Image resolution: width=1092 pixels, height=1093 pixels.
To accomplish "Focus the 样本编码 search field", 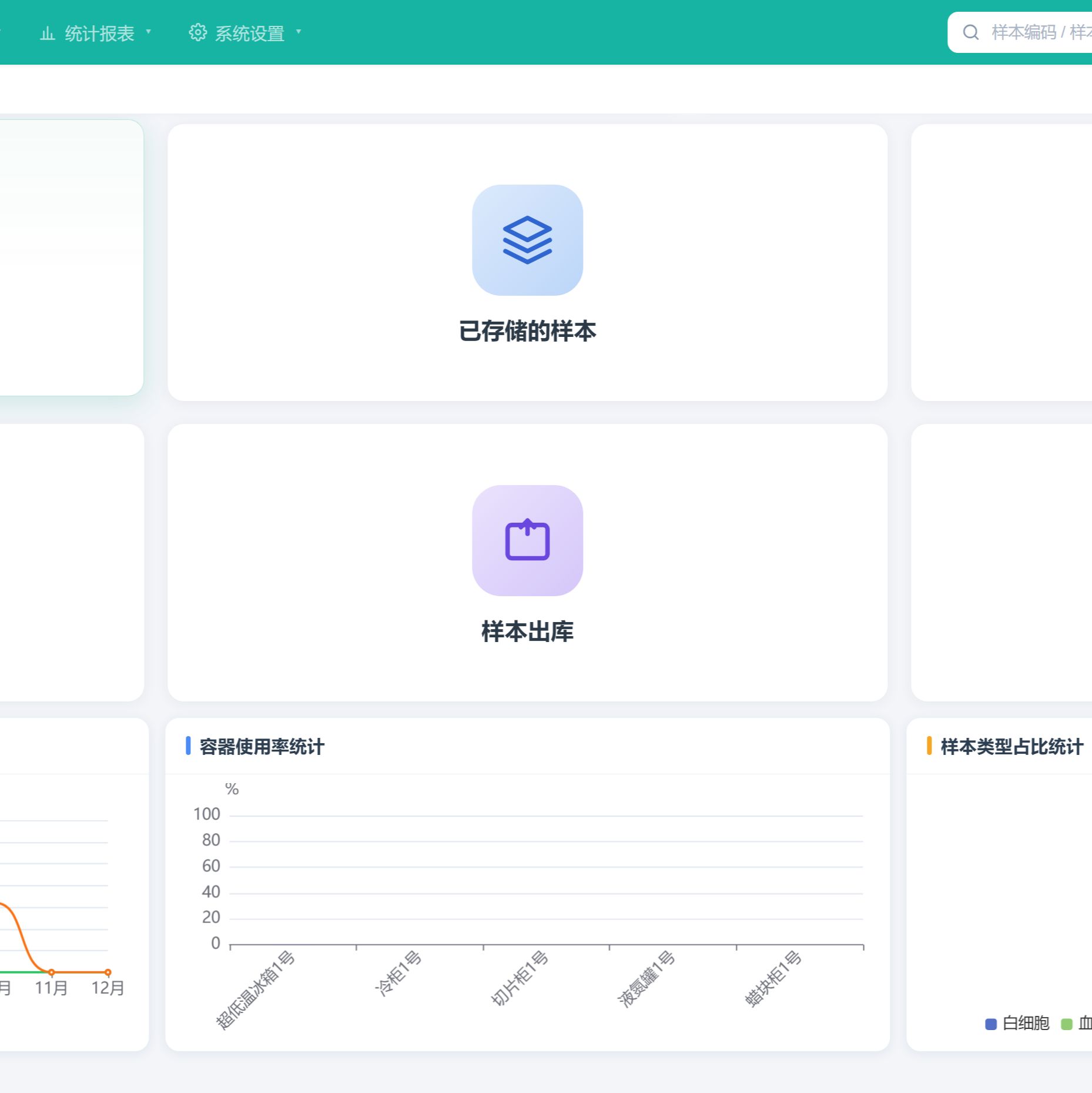I will tap(1020, 32).
